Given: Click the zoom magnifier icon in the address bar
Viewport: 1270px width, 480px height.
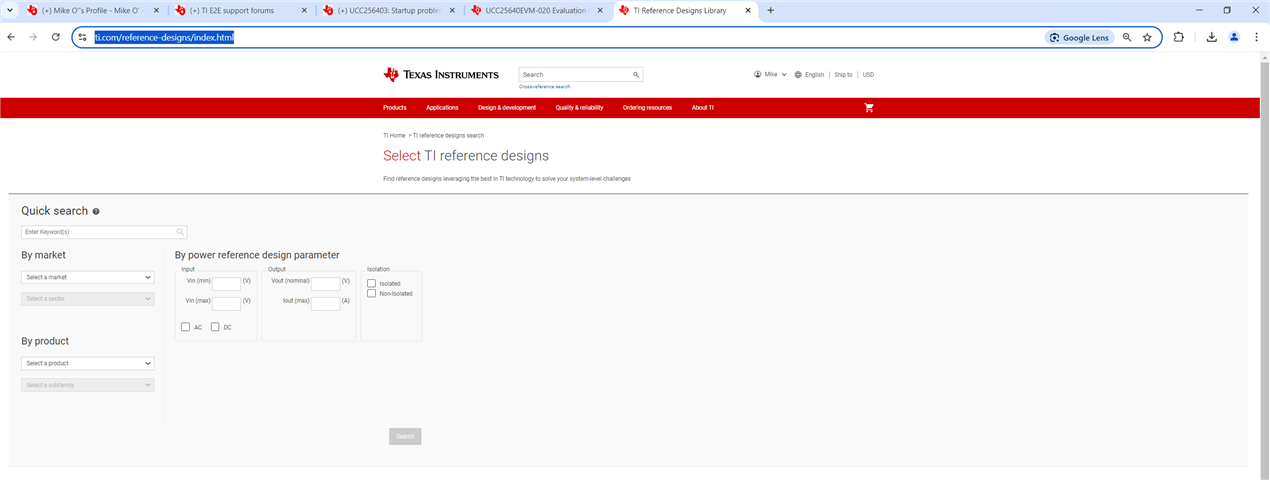Looking at the screenshot, I should tap(1127, 37).
